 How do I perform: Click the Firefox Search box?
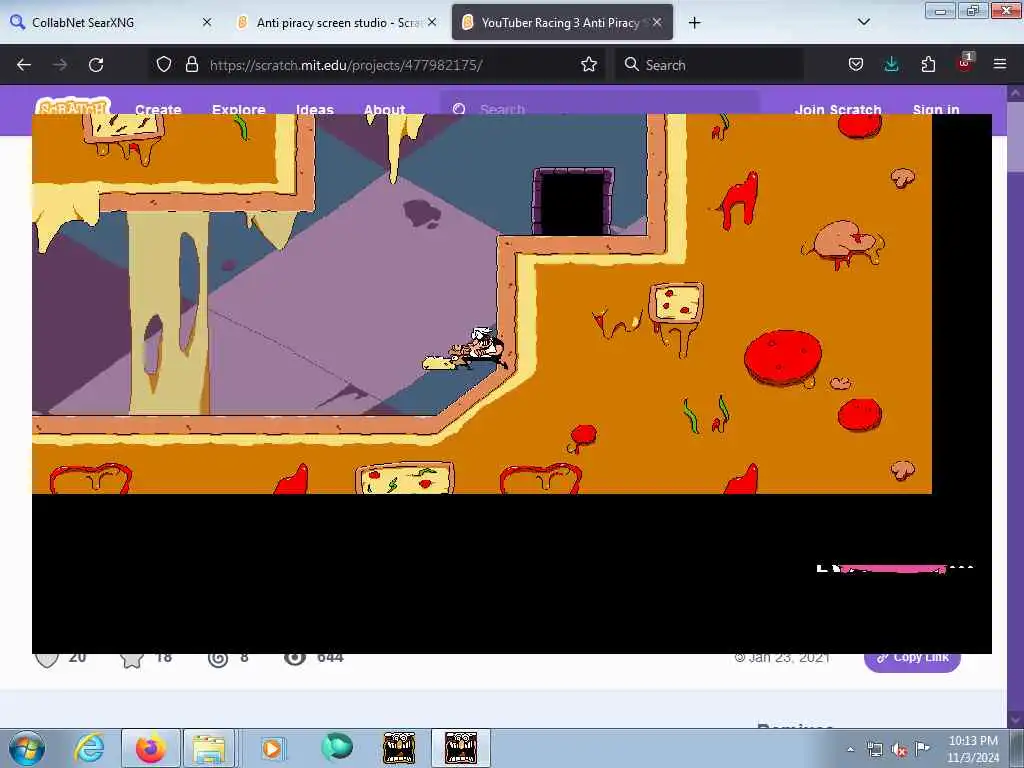tap(709, 65)
